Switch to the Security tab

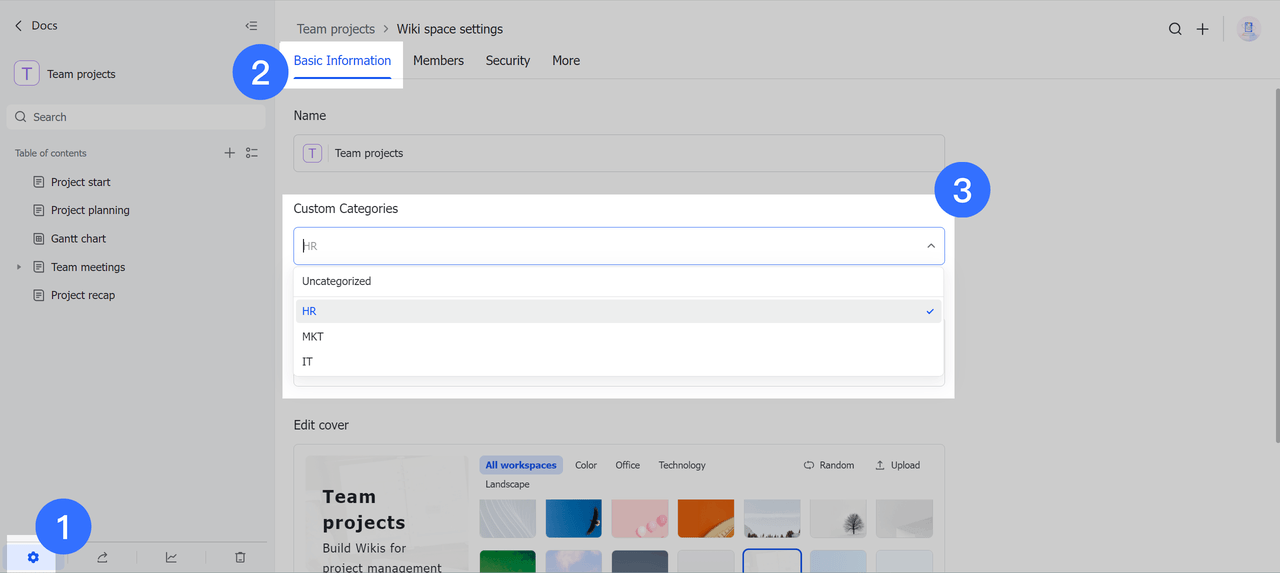coord(508,61)
